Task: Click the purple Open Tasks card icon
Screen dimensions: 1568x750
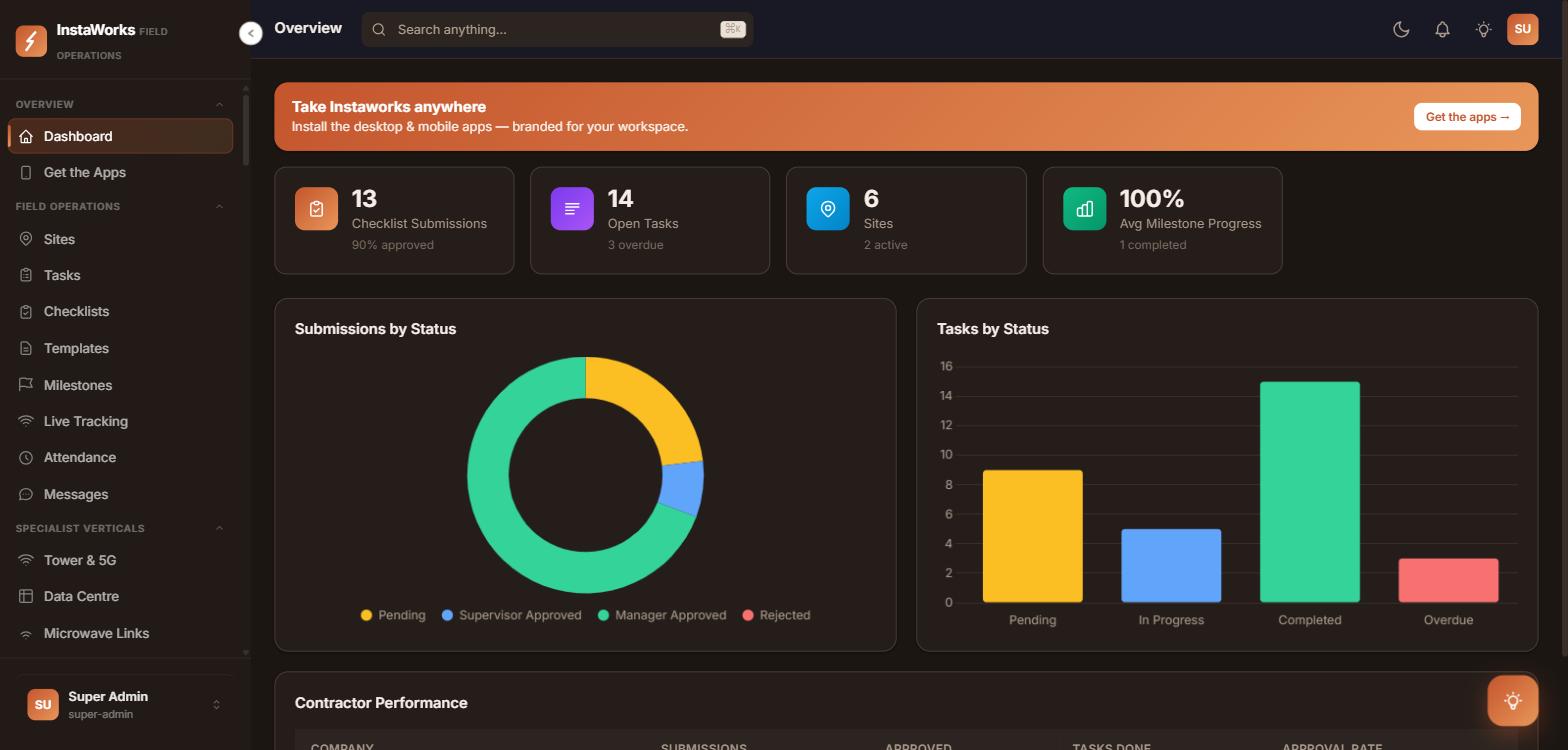Action: pyautogui.click(x=572, y=209)
